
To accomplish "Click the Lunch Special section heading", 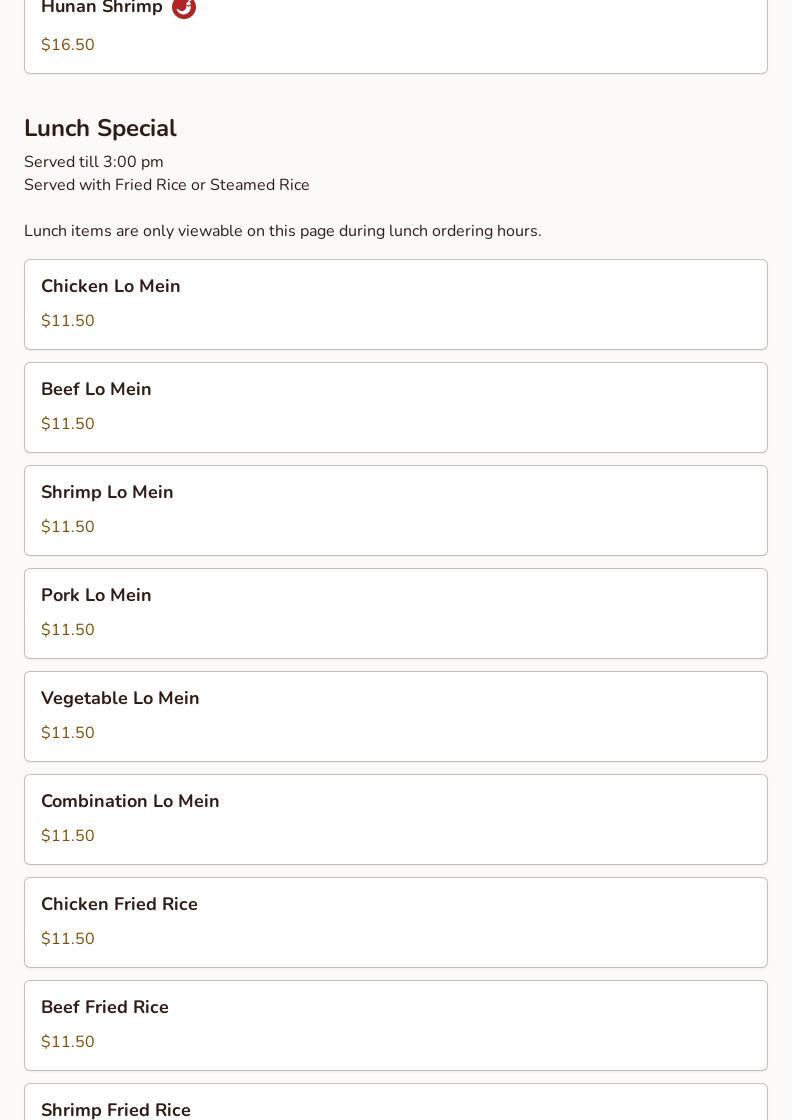I will [x=100, y=128].
